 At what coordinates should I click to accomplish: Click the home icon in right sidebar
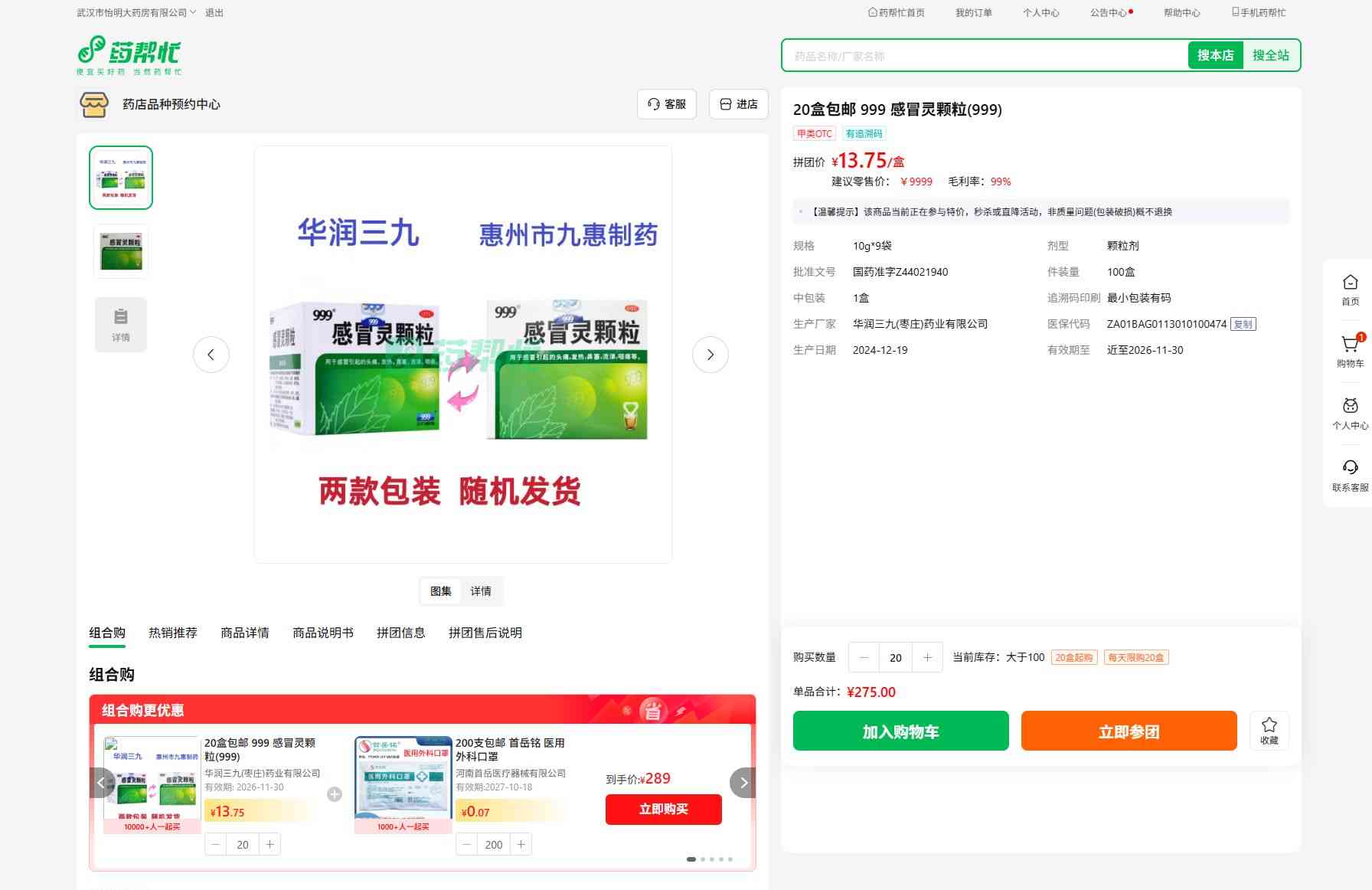coord(1350,283)
